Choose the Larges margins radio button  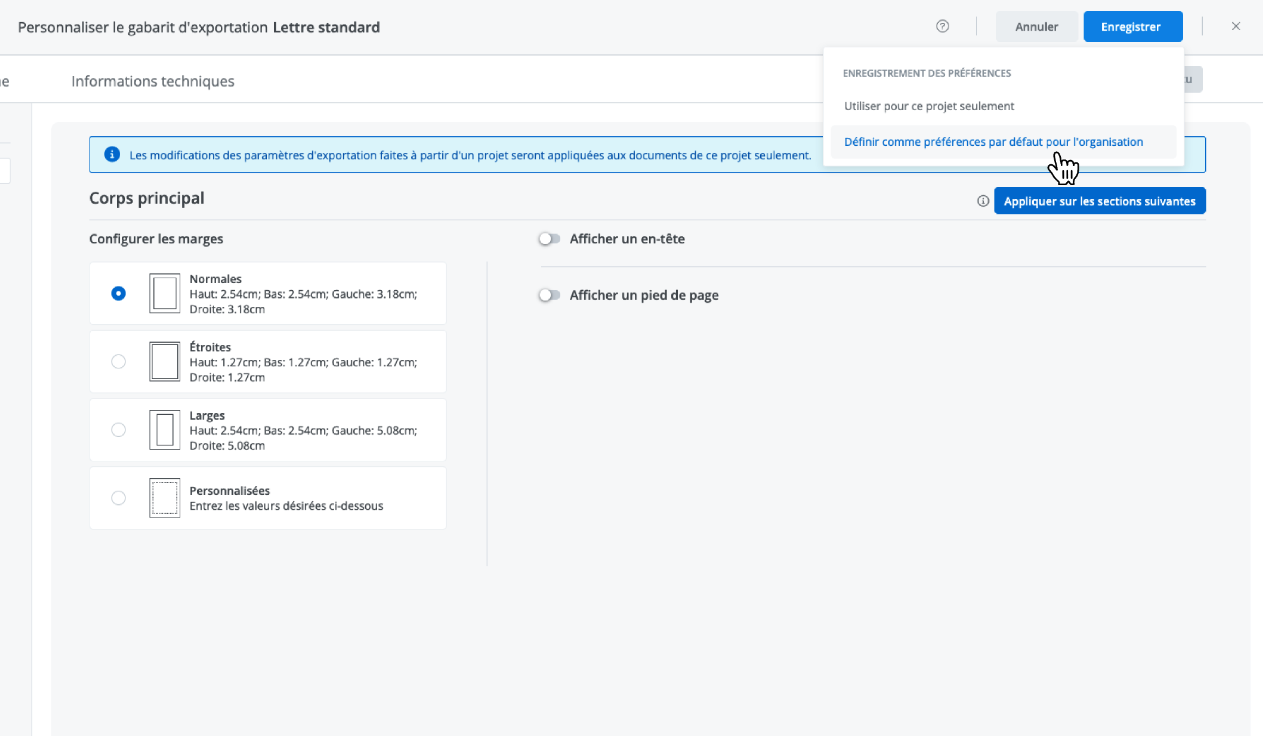click(x=119, y=430)
